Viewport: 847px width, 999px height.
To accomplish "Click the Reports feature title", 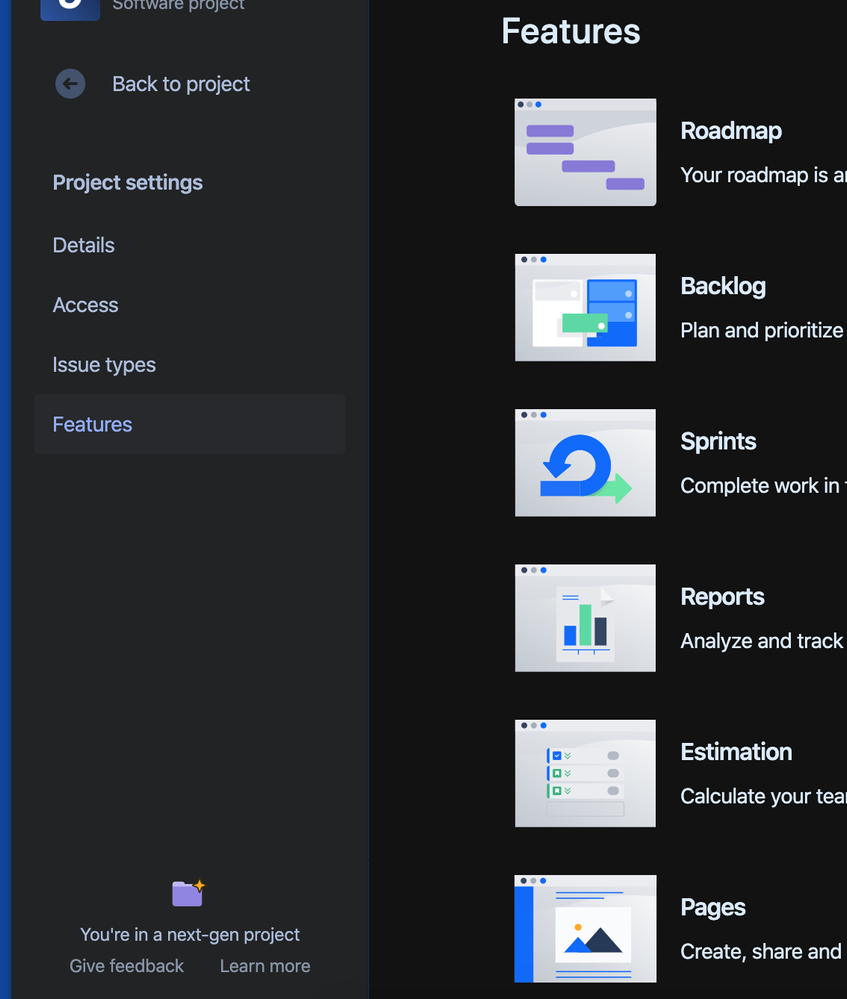I will (722, 597).
